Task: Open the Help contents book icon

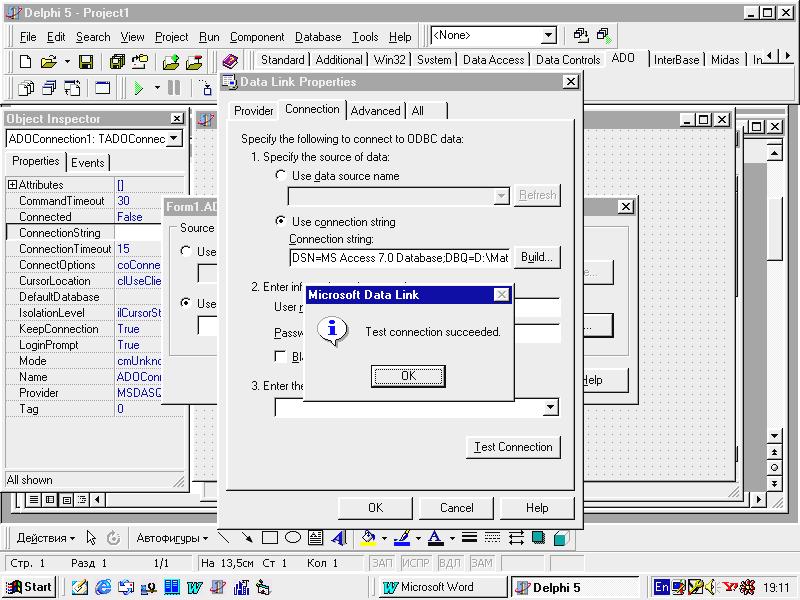Action: coord(230,62)
